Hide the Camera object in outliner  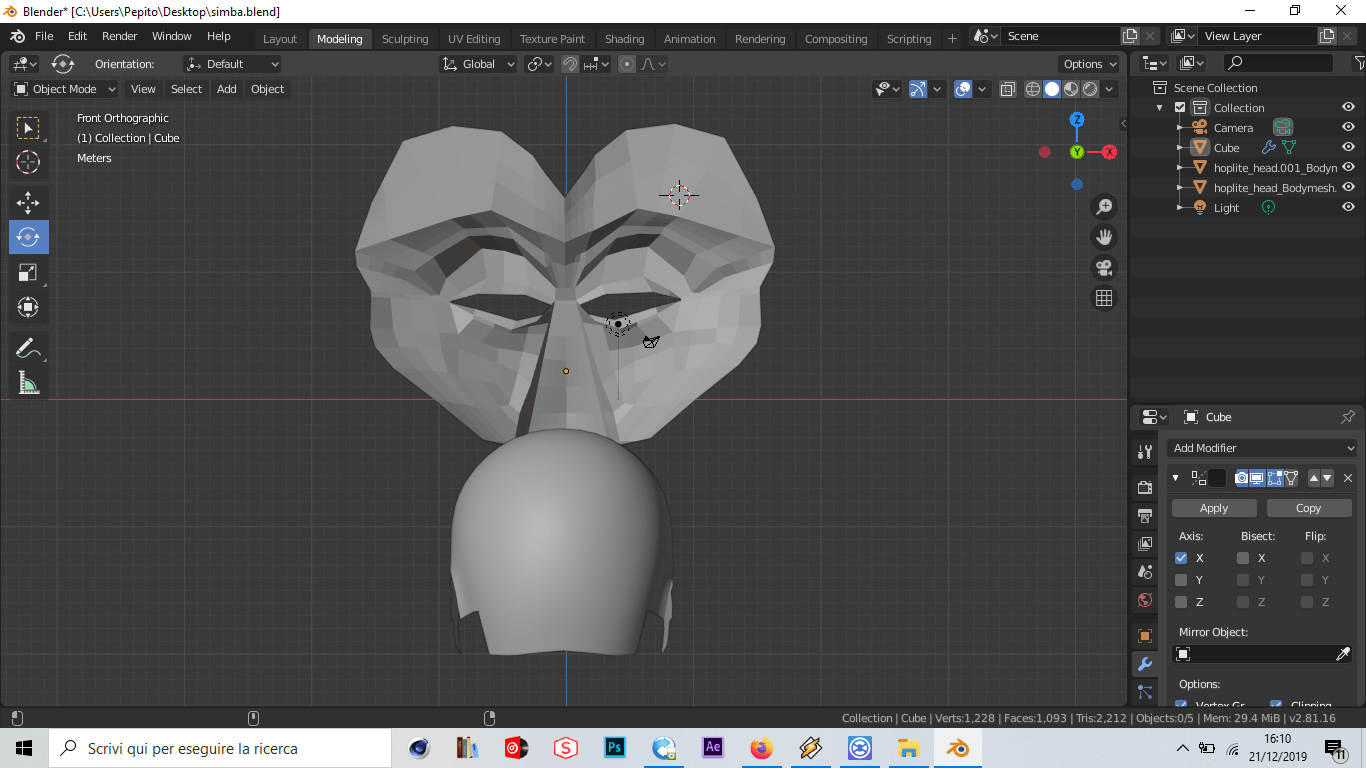(1348, 127)
